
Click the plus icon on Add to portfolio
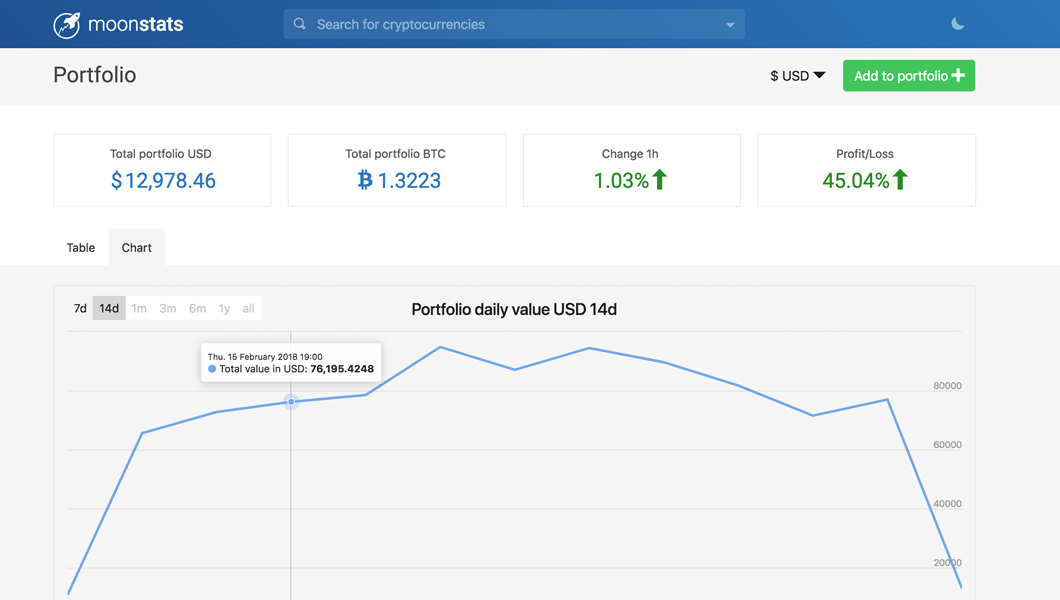pyautogui.click(x=958, y=75)
